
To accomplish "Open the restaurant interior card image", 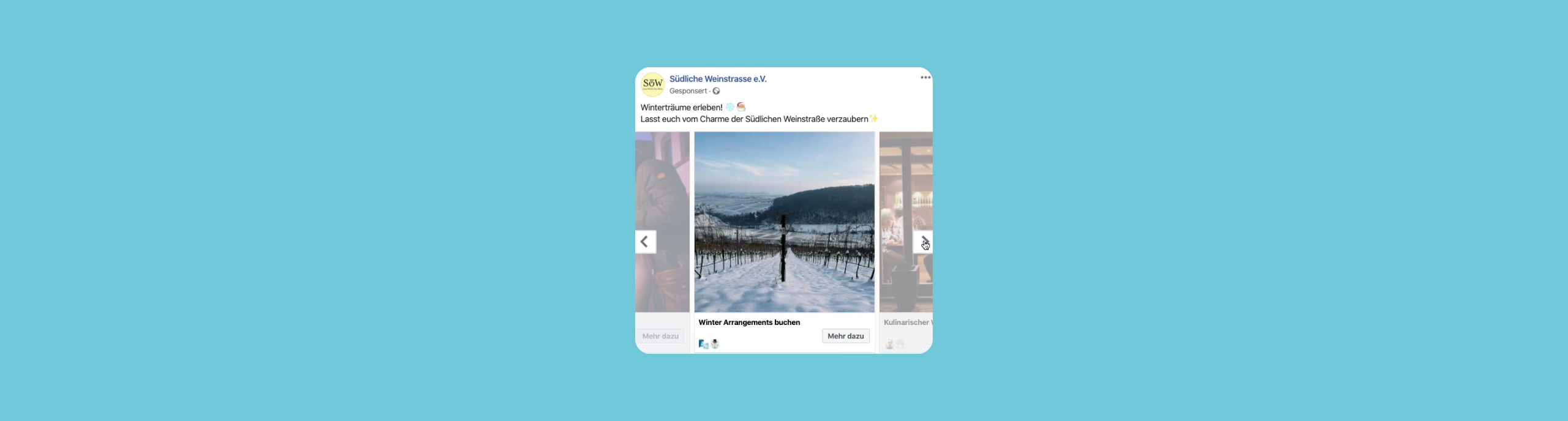I will coord(906,222).
